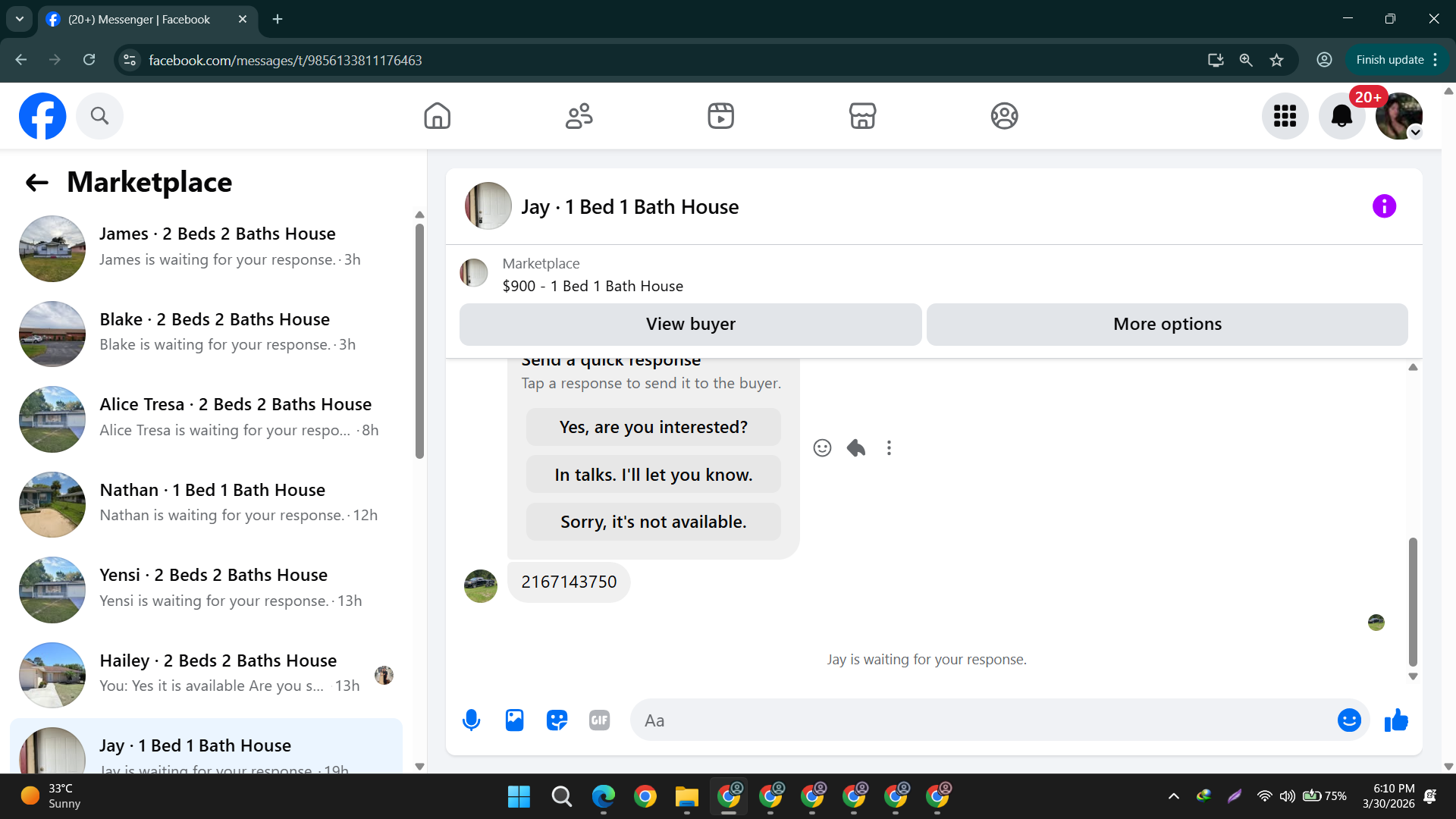
Task: Open the Facebook menu grid icon
Action: [1285, 116]
